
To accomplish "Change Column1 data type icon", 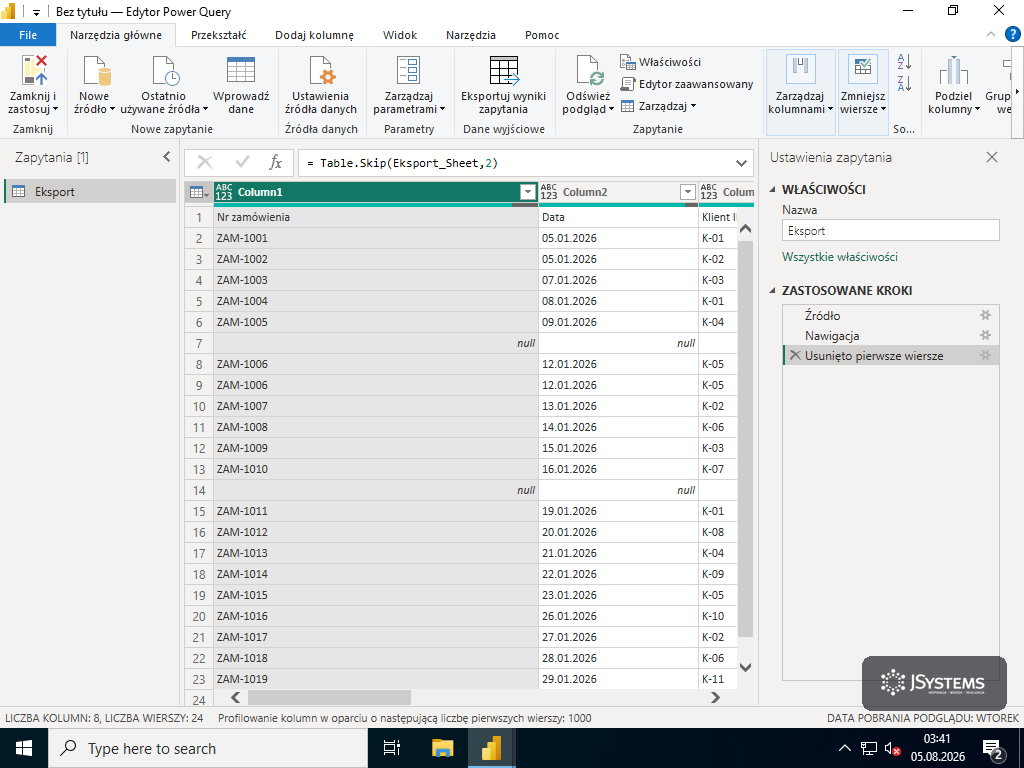I will click(224, 192).
